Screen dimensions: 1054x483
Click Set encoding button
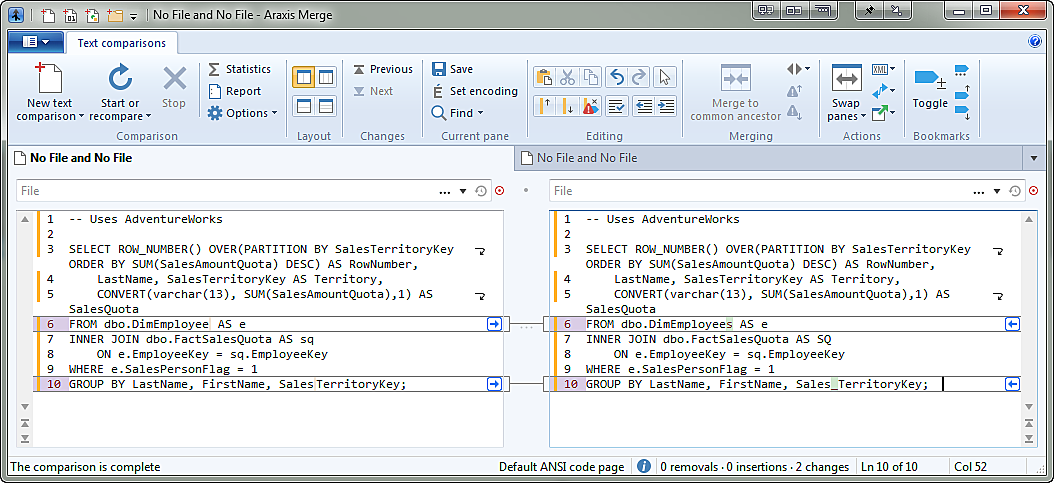point(474,91)
